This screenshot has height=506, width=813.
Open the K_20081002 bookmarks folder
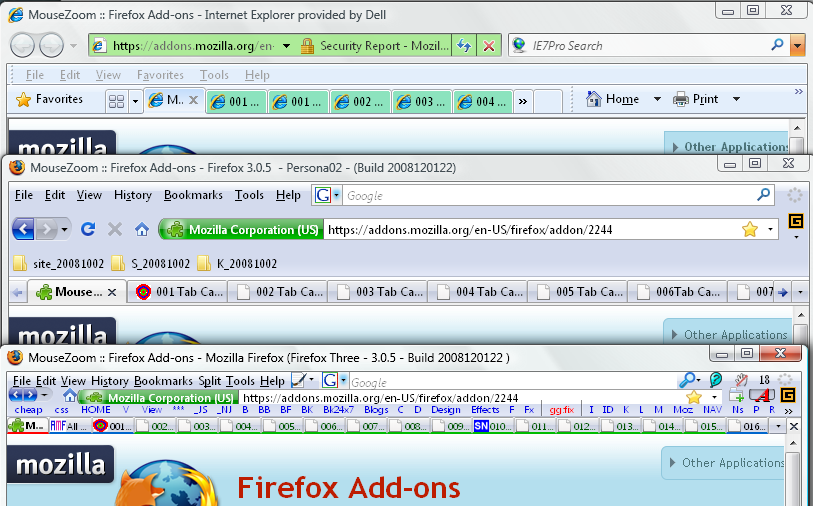(x=237, y=263)
